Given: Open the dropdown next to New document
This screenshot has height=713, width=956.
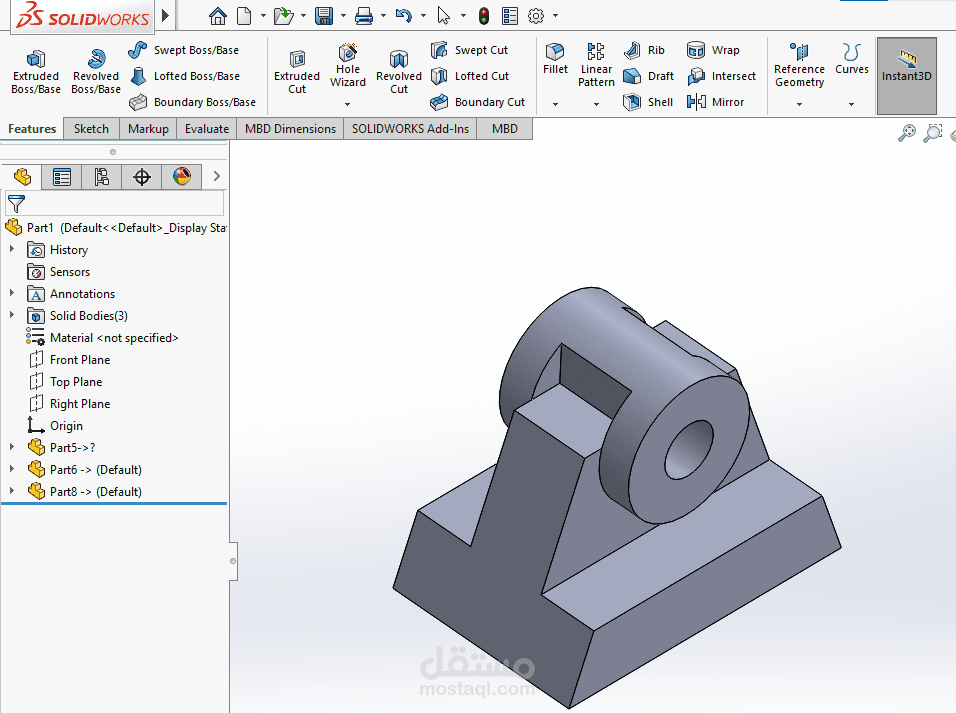Looking at the screenshot, I should coord(263,16).
